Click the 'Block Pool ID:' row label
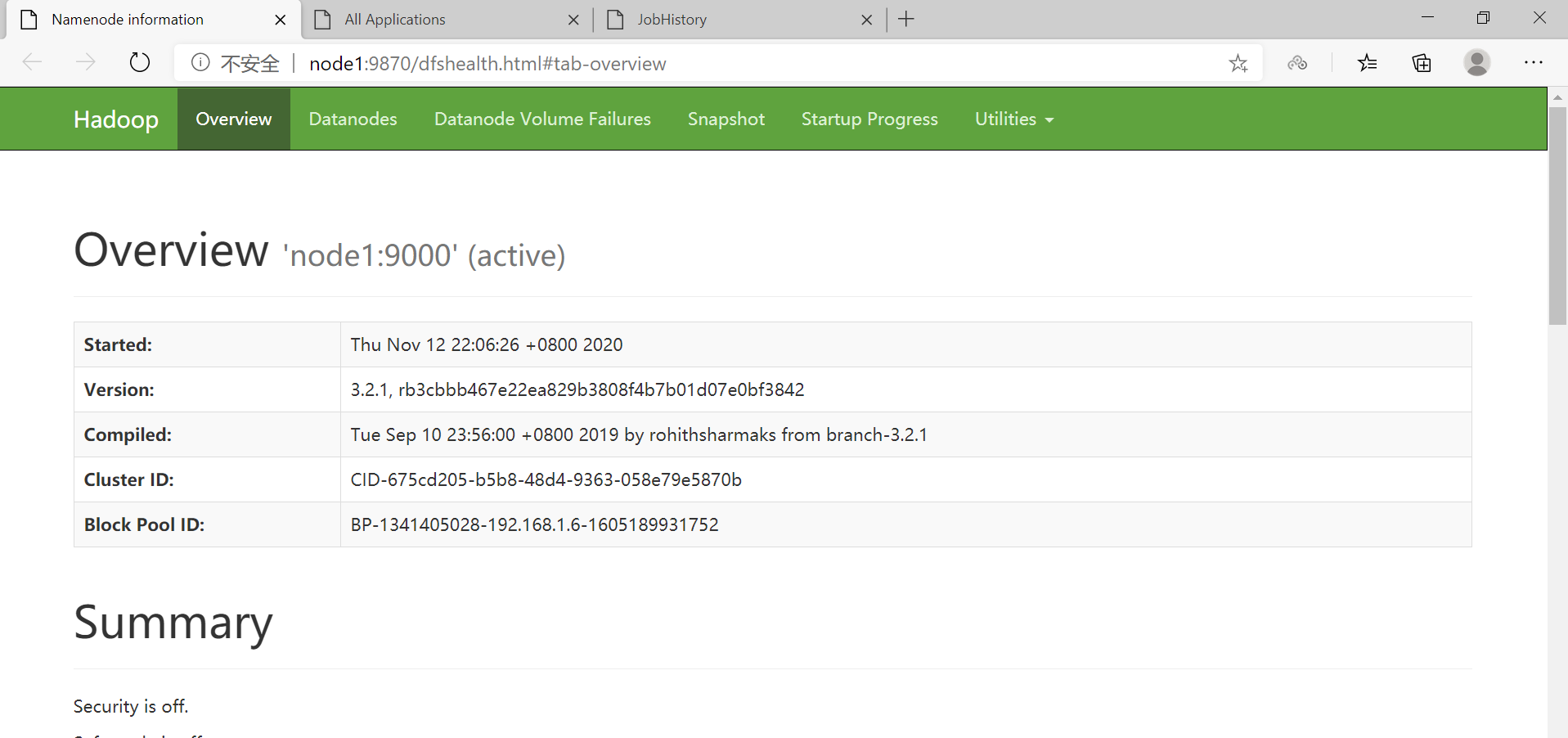This screenshot has width=1568, height=738. tap(144, 525)
